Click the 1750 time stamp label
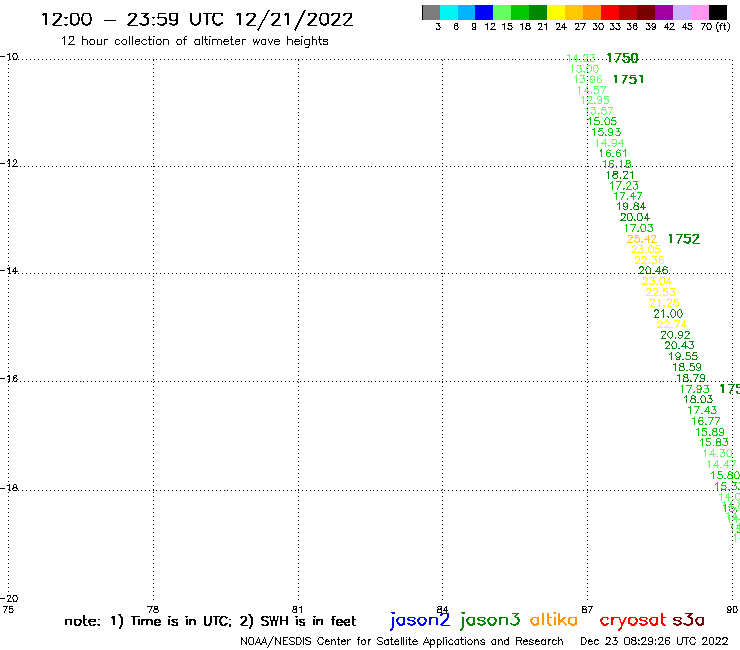 (x=622, y=58)
